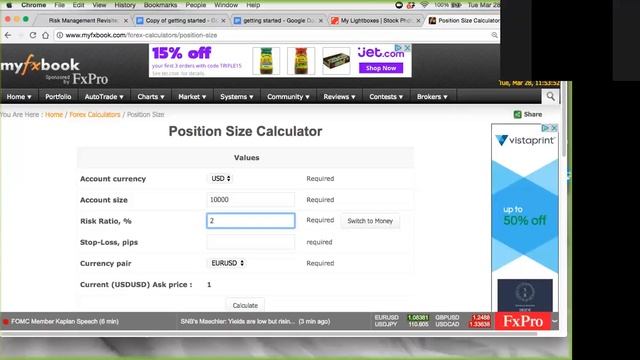Close the Risk Management Revisited tab
The image size is (640, 360).
pos(126,20)
